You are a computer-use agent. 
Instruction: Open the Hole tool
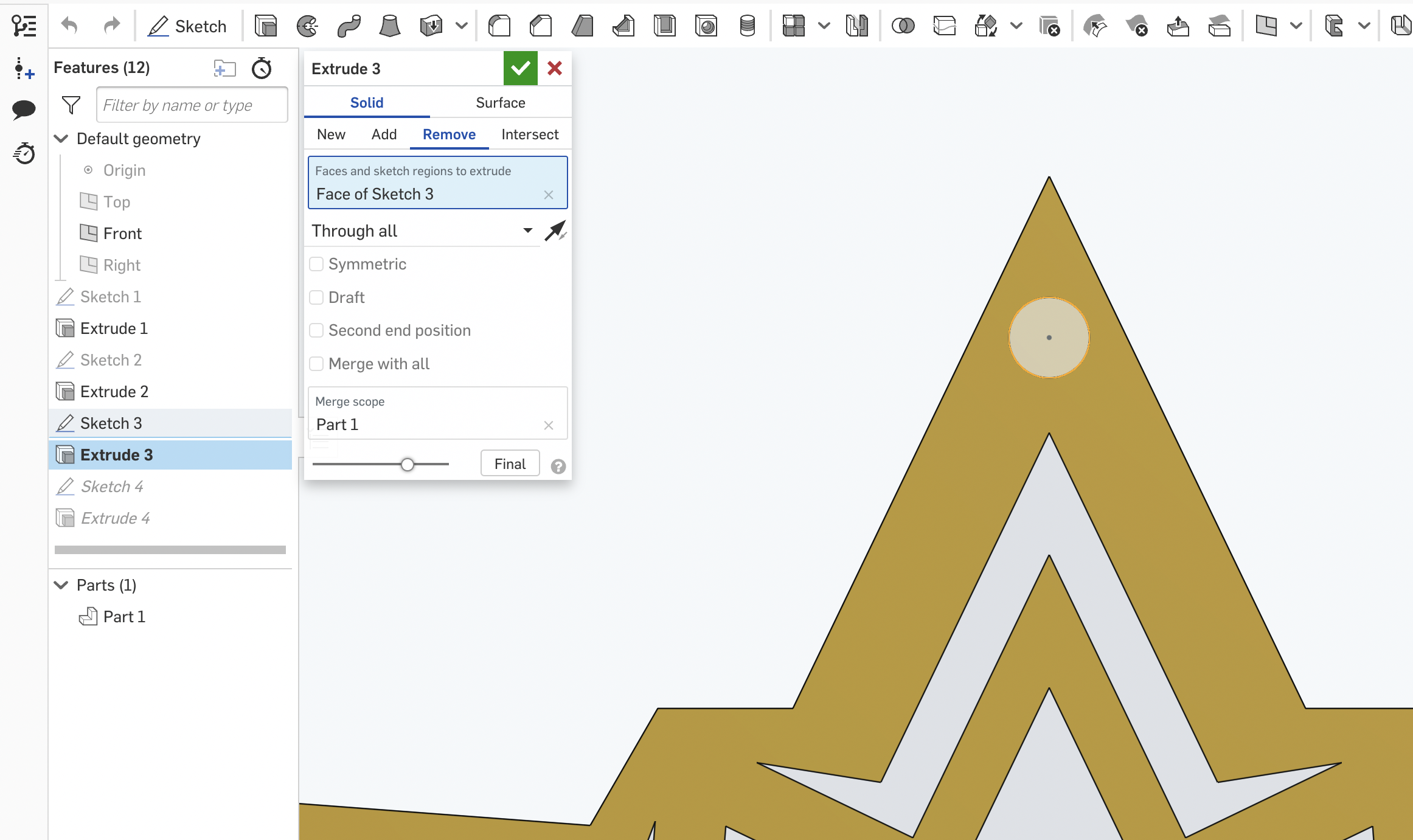click(706, 26)
